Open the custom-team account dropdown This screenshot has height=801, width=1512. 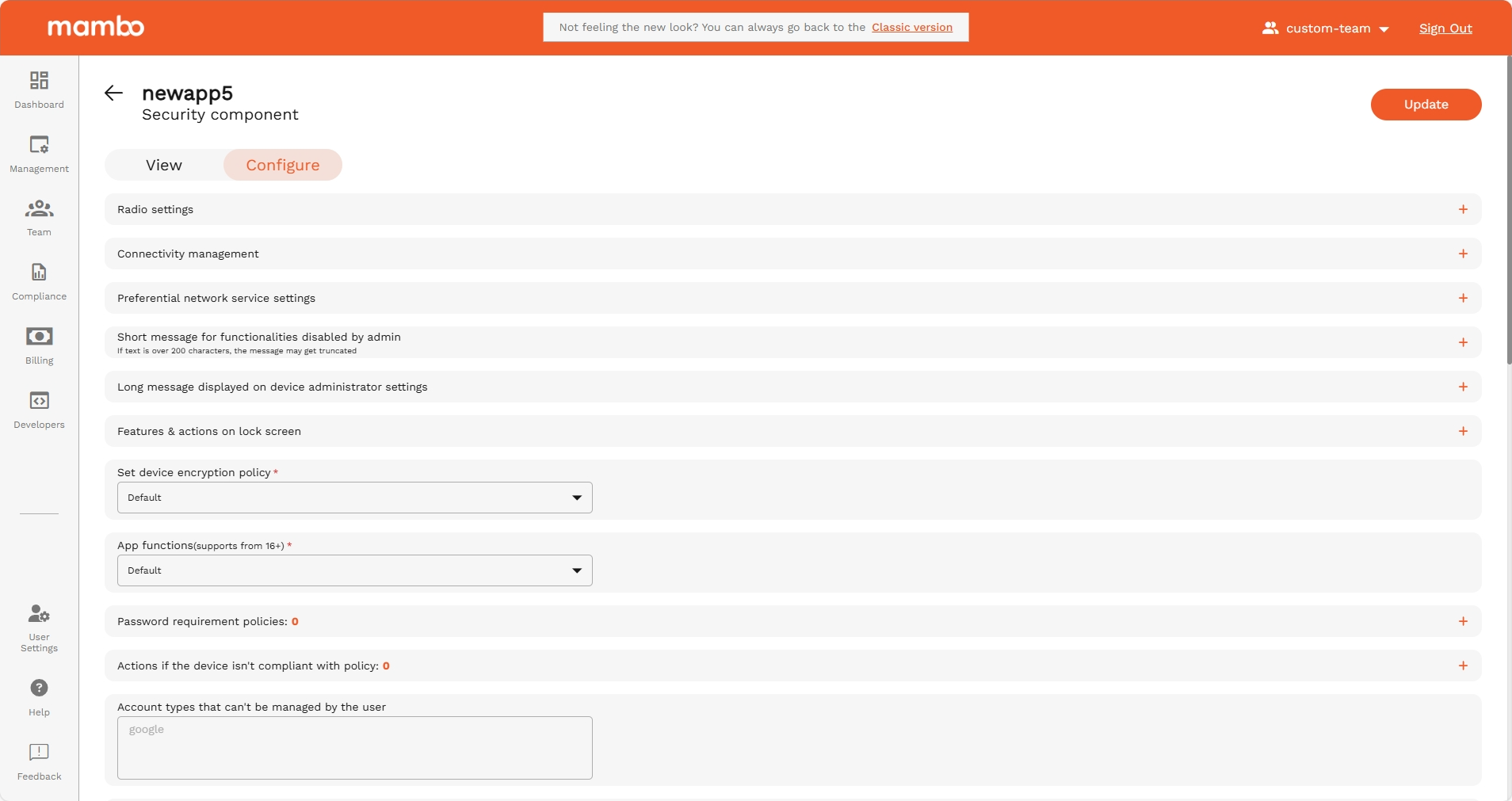point(1324,28)
